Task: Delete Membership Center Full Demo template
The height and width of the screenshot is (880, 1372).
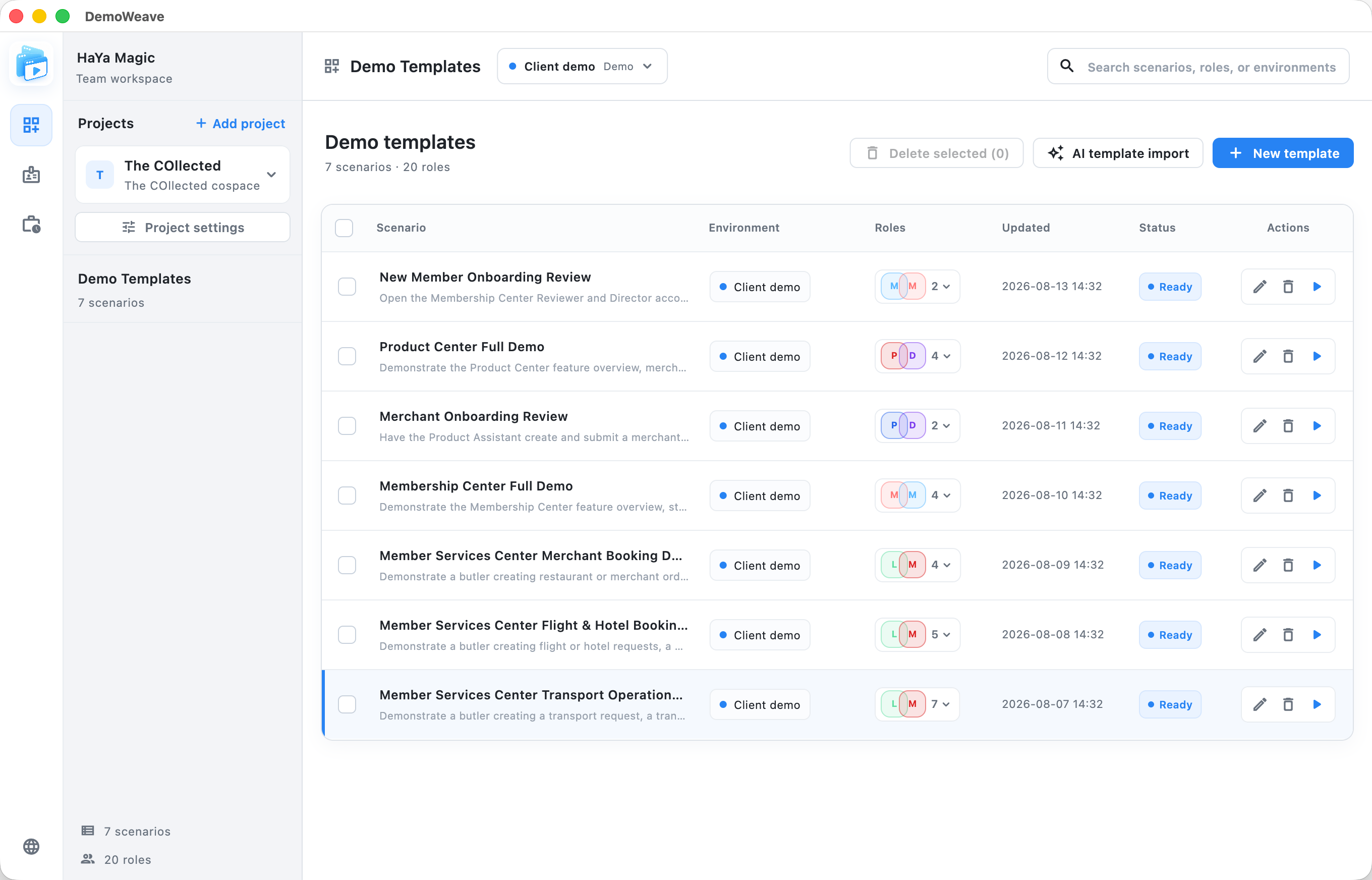Action: point(1288,496)
